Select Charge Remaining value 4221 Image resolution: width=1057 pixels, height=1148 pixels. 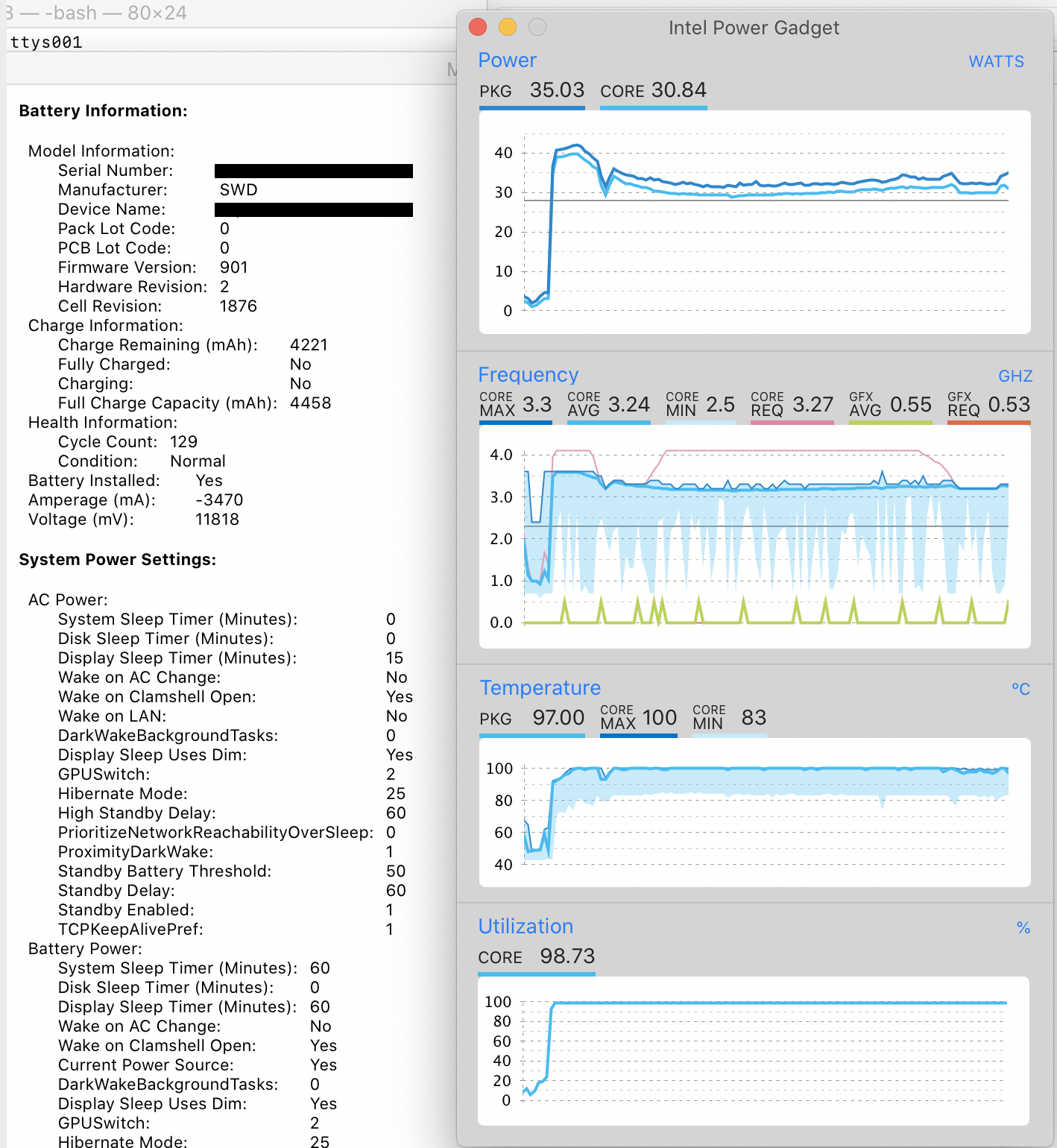(309, 345)
